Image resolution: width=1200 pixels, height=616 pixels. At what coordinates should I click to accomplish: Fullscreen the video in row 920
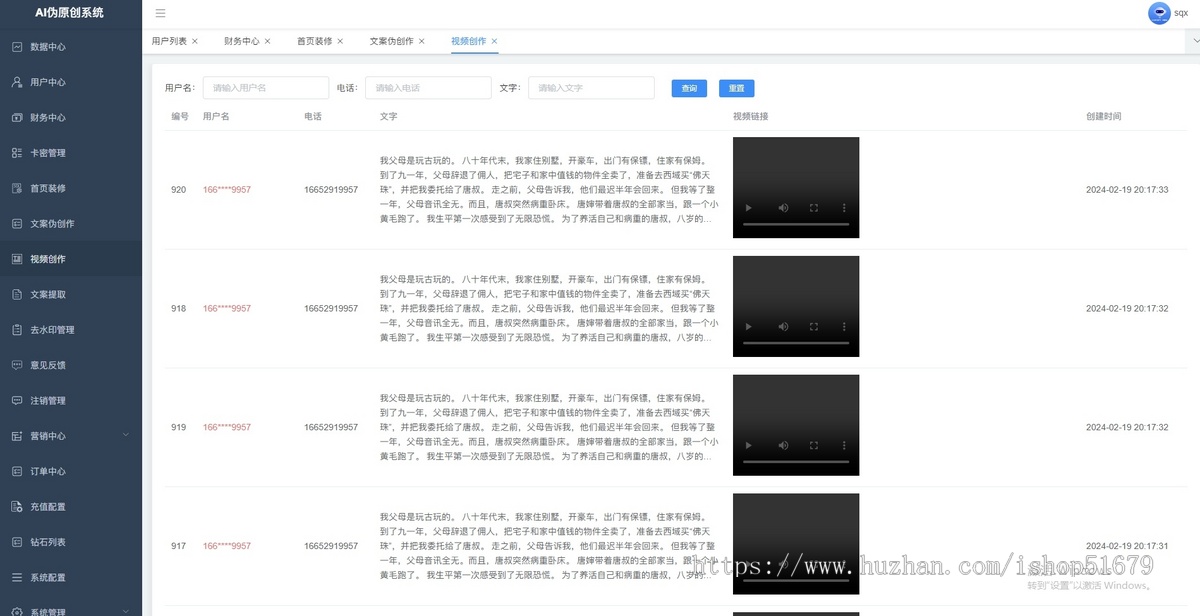814,208
